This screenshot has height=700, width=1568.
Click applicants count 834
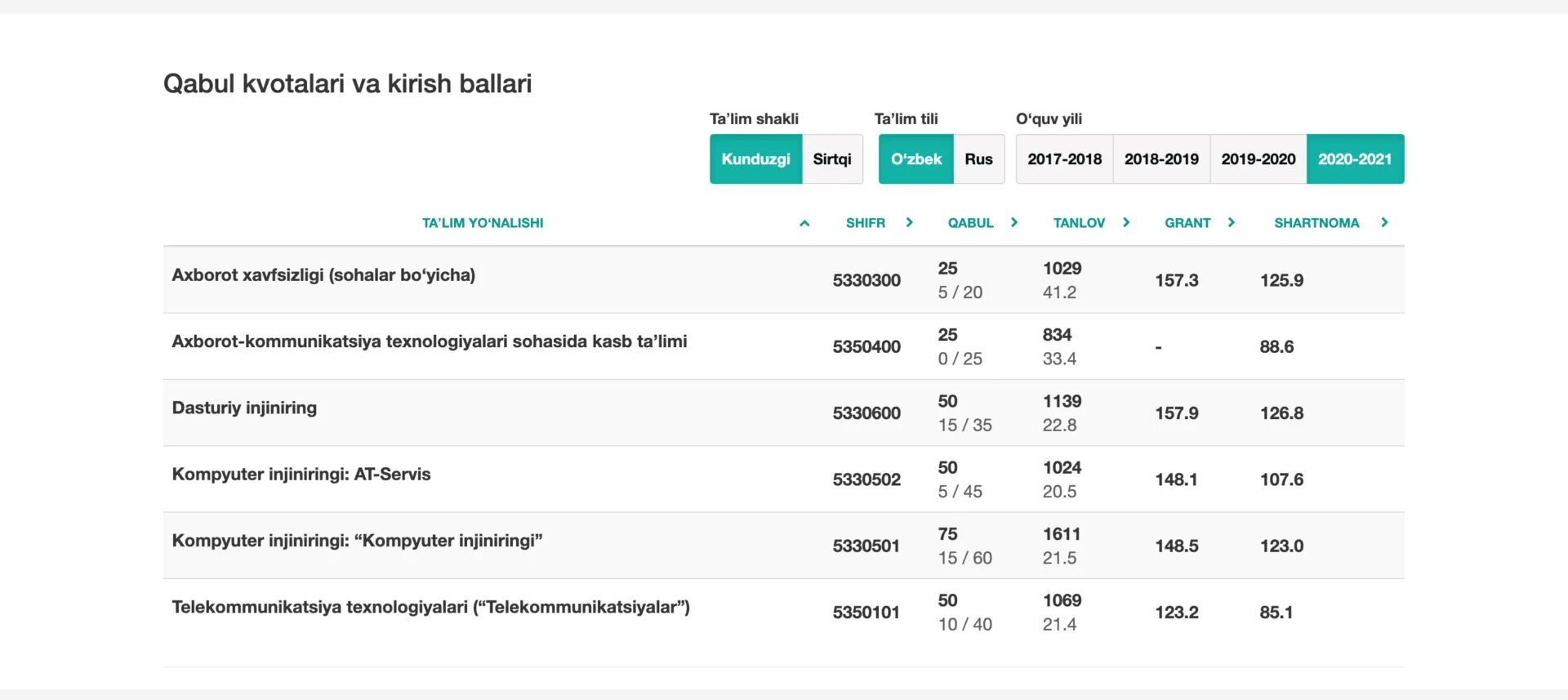[1057, 335]
